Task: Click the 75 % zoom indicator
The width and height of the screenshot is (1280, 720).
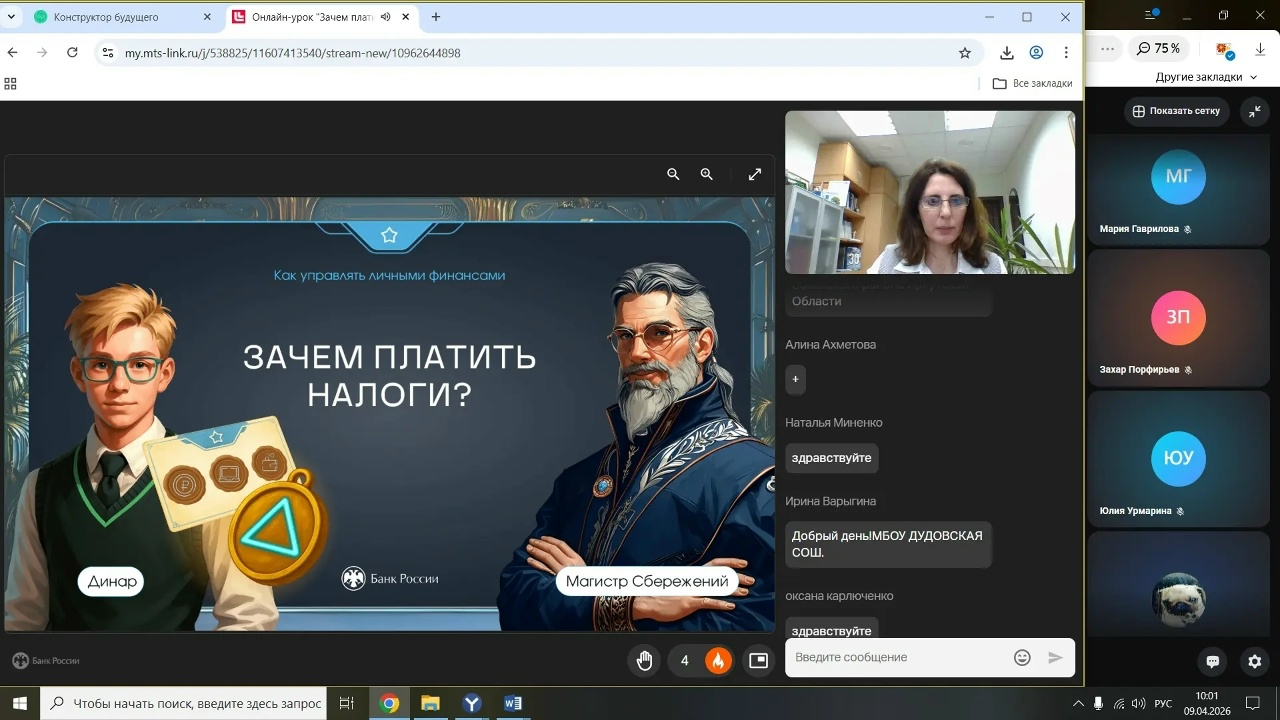Action: tap(1158, 48)
